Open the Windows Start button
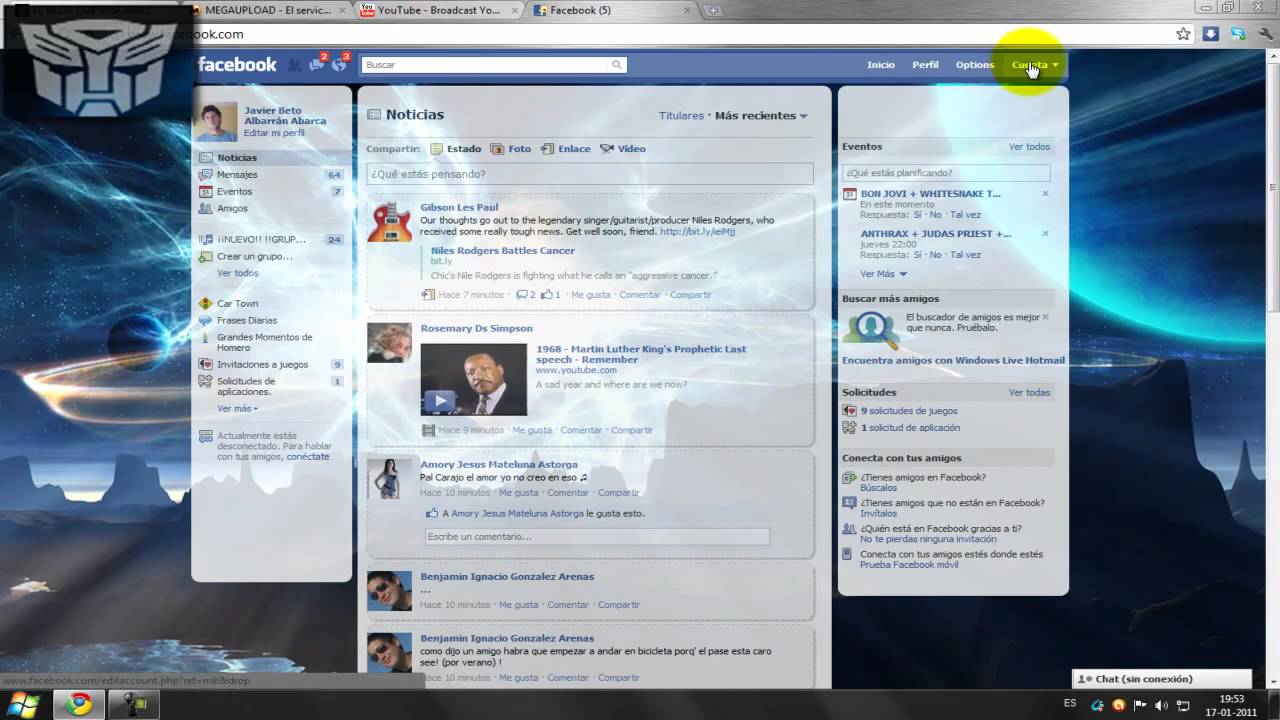This screenshot has height=720, width=1280. 22,705
